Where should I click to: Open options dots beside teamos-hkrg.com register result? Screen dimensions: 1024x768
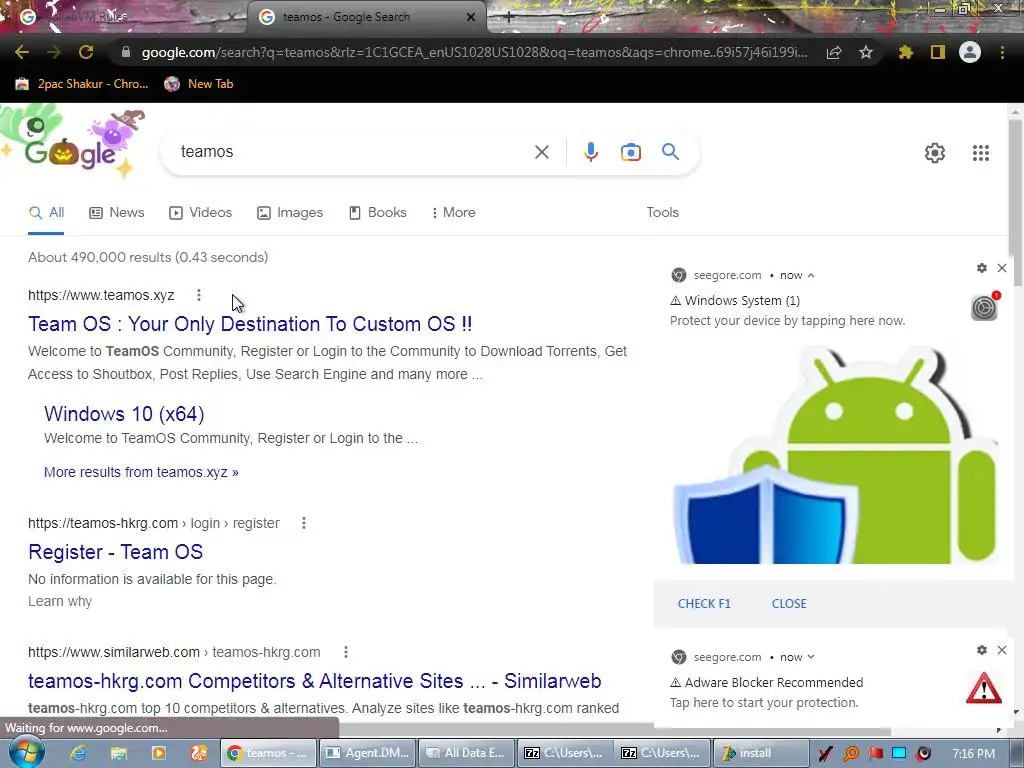point(304,523)
